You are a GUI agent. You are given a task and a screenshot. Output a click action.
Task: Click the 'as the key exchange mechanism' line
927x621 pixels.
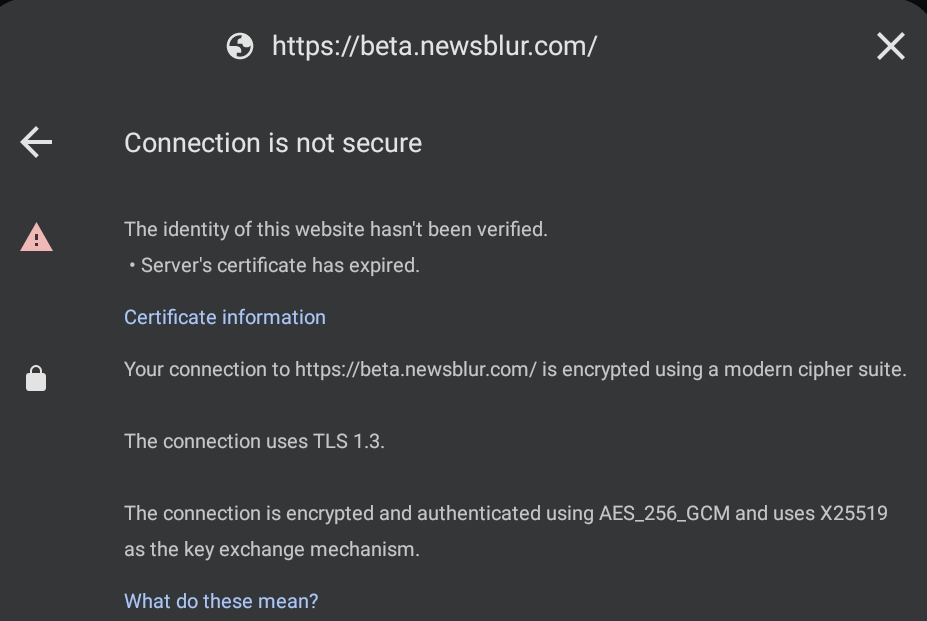pyautogui.click(x=272, y=549)
